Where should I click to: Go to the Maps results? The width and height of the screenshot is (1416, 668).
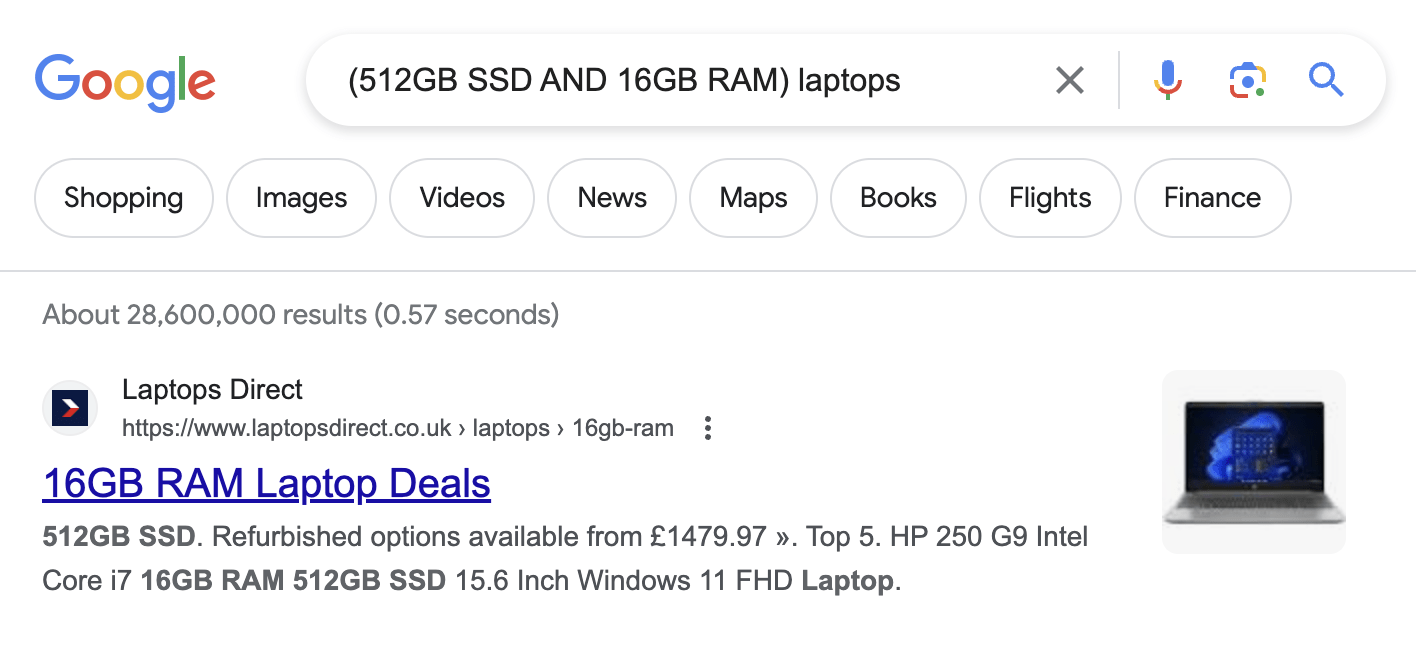click(753, 198)
